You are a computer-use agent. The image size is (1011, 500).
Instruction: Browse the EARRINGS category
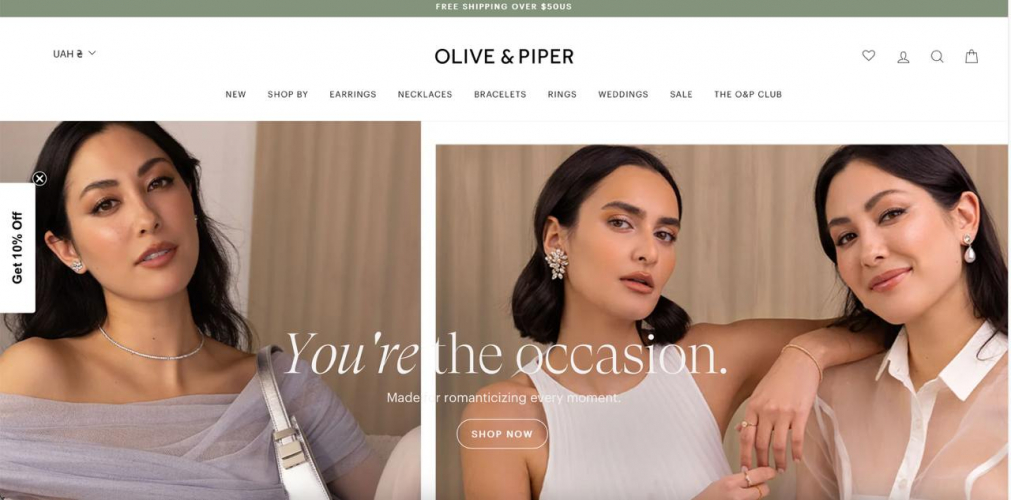tap(353, 94)
